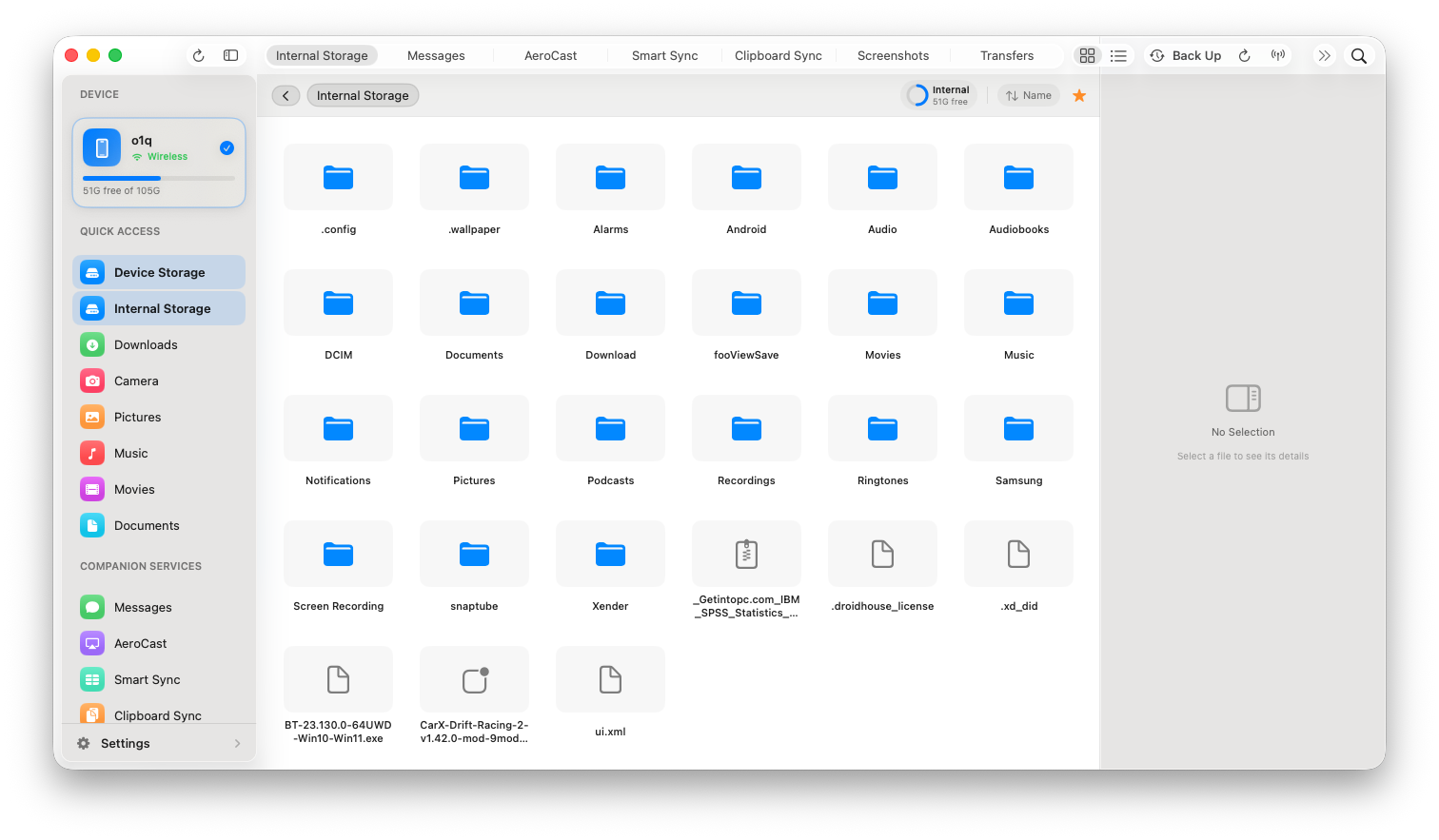Switch to grid view
The height and width of the screenshot is (840, 1439).
pyautogui.click(x=1087, y=56)
